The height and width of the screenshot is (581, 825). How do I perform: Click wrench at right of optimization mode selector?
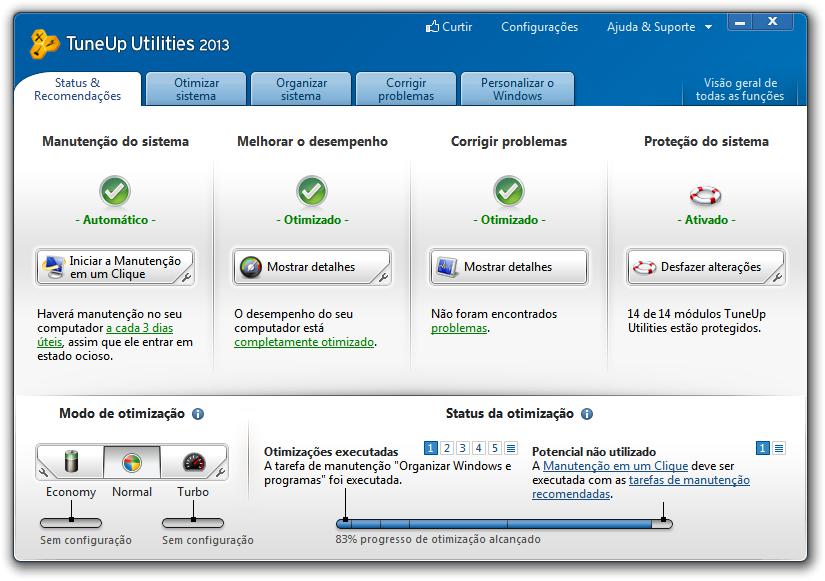point(221,472)
